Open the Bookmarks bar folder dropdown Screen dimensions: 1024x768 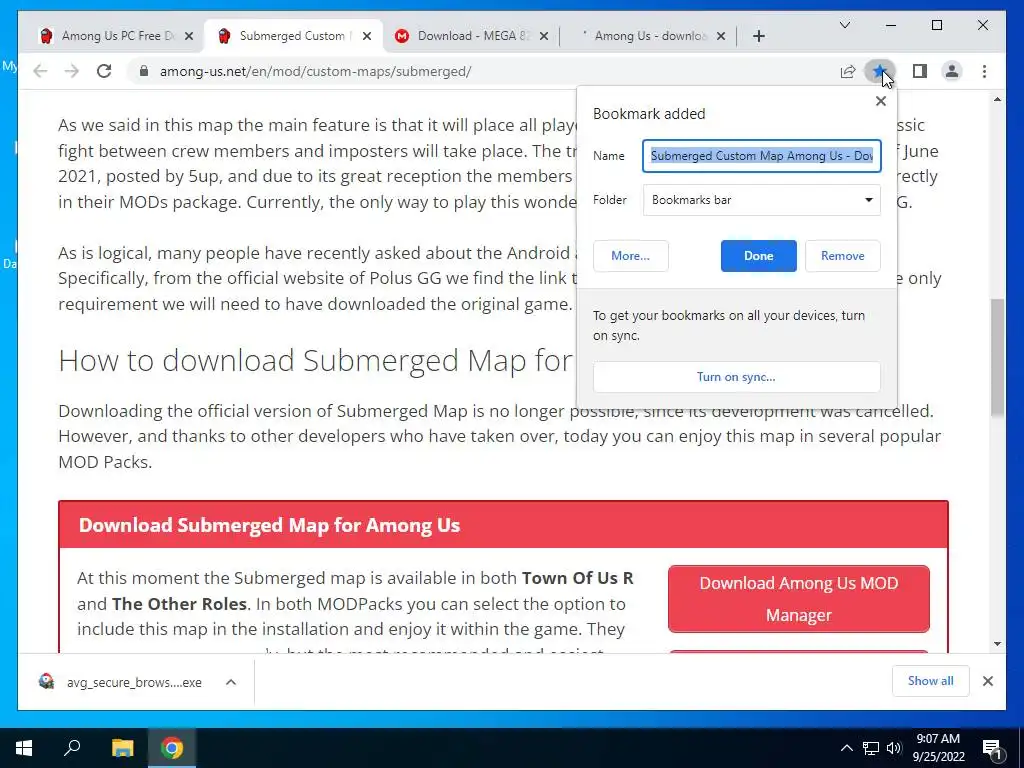(x=761, y=200)
